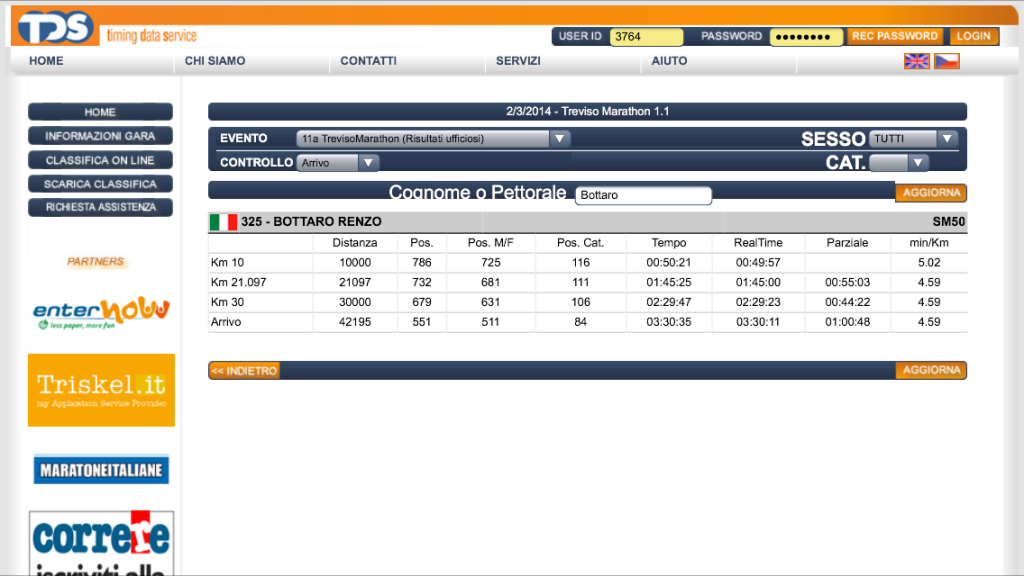The image size is (1024, 576).
Task: Select the runner name '325 - BOTTARO RENZO'
Action: click(x=311, y=222)
